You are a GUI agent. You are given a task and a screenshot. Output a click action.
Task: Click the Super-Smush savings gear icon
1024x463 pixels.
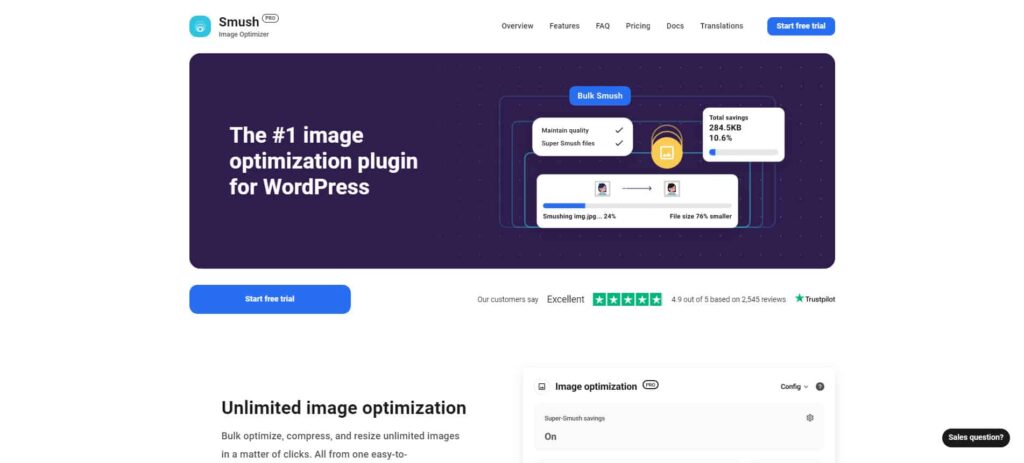810,418
